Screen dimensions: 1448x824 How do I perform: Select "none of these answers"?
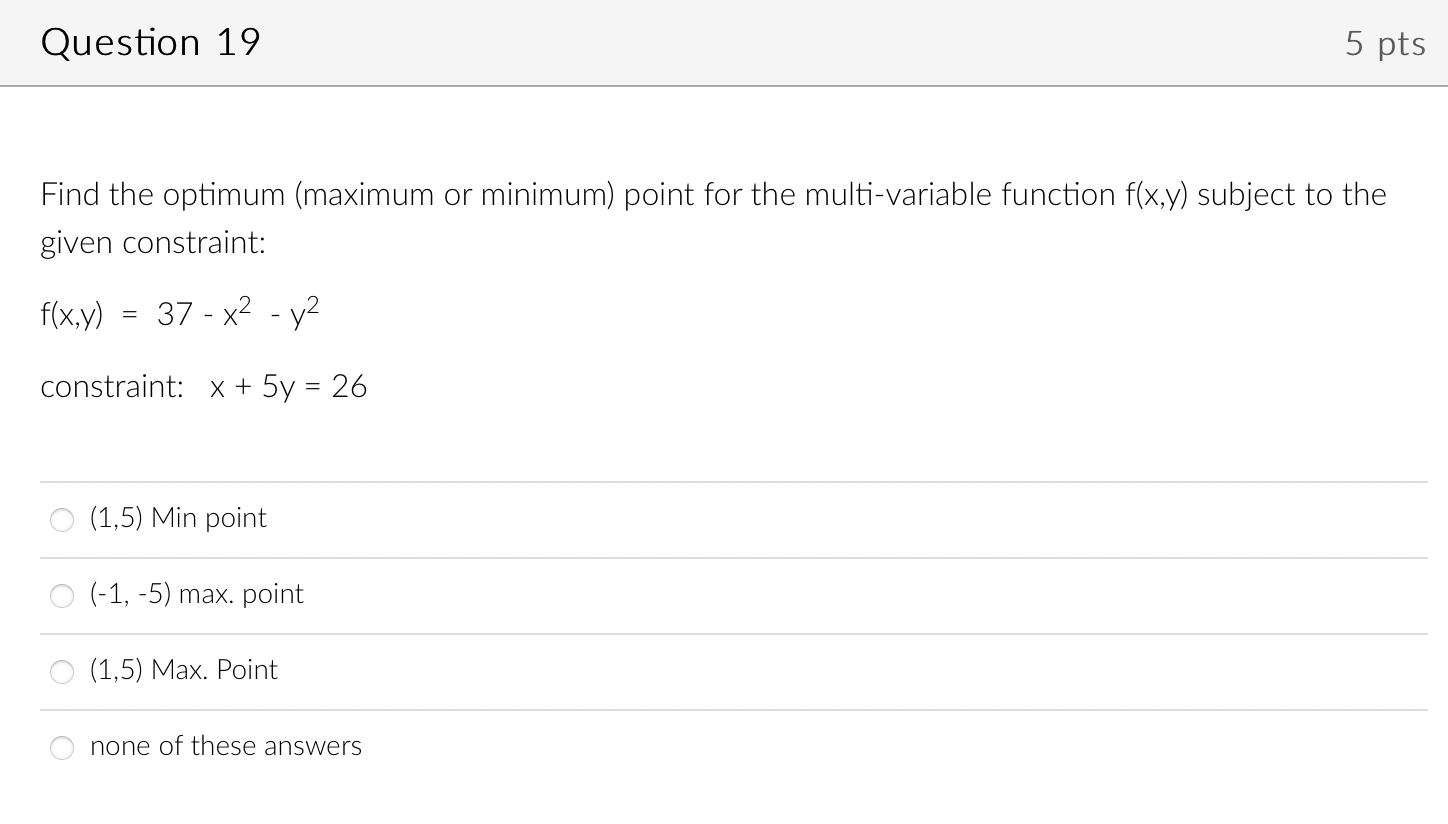61,747
